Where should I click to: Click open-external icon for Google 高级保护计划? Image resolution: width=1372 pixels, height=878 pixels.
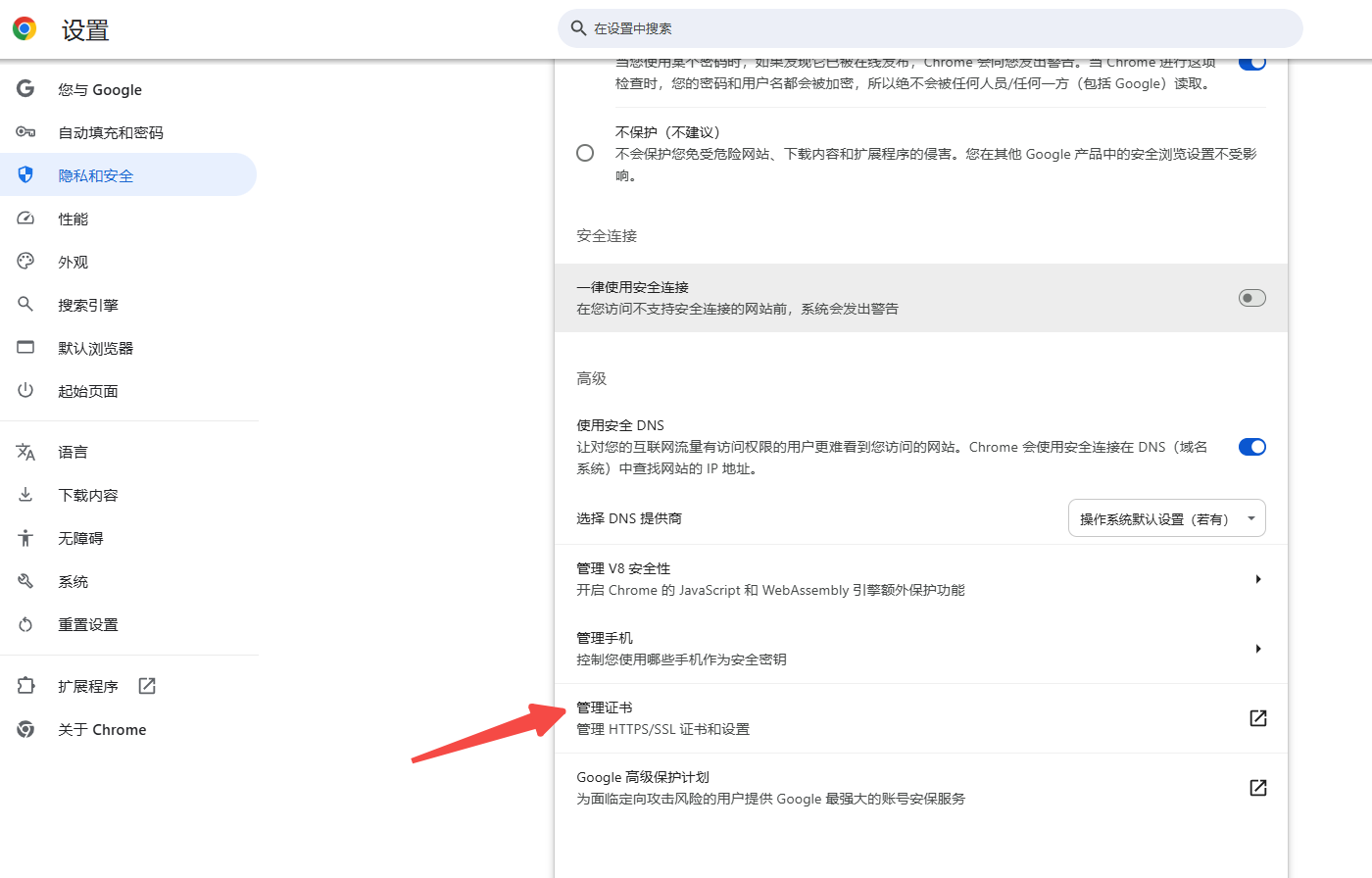1258,788
